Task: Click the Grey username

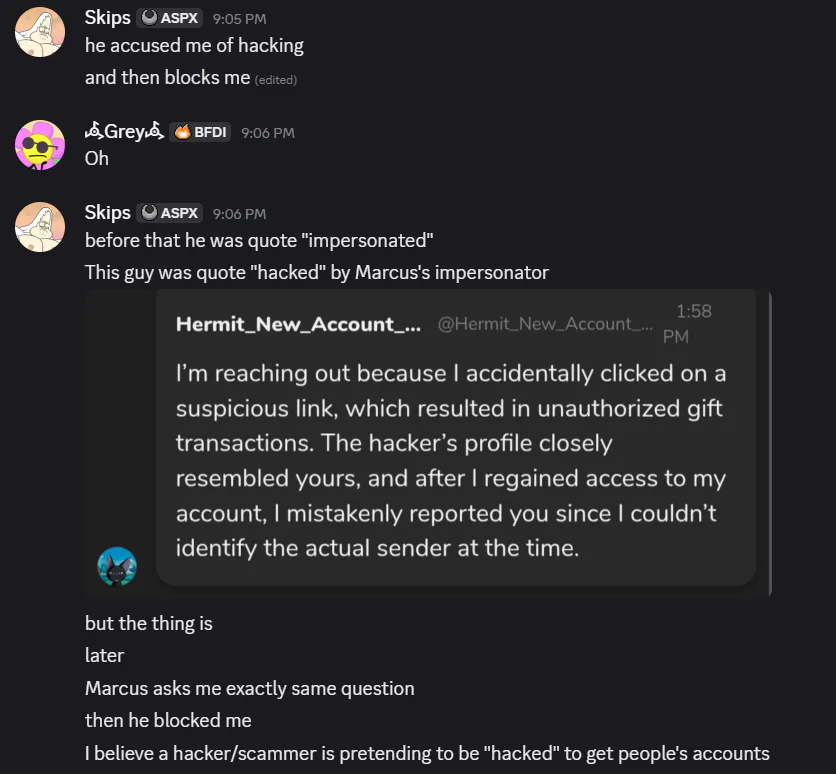Action: 124,132
